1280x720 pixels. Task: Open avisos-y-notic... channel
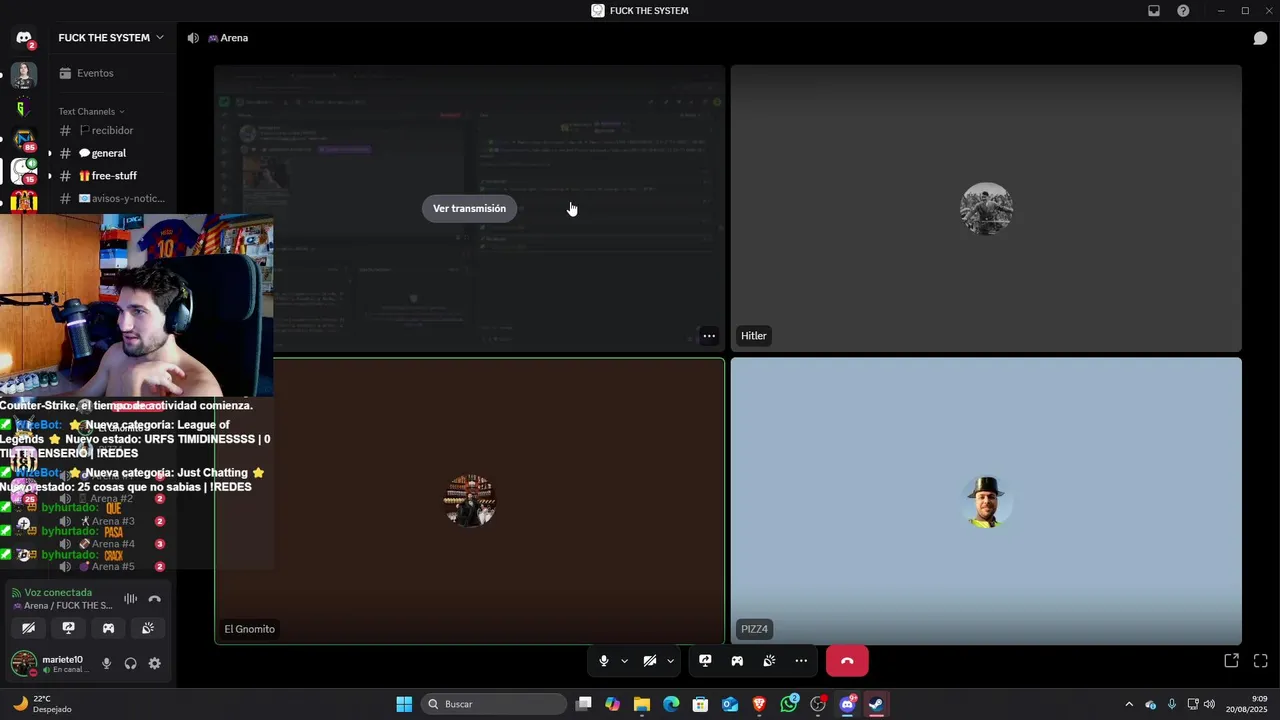coord(111,198)
